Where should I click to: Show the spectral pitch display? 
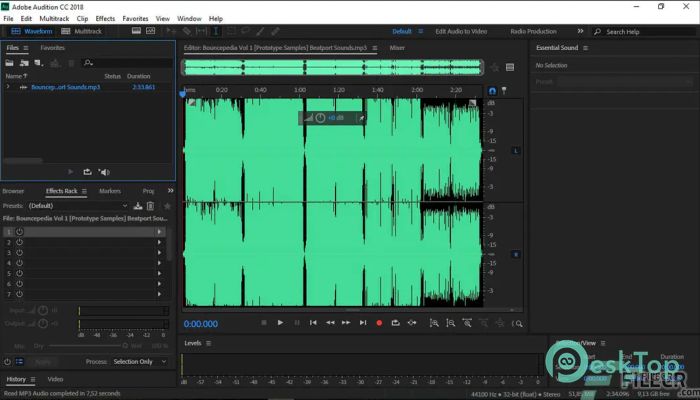click(150, 31)
